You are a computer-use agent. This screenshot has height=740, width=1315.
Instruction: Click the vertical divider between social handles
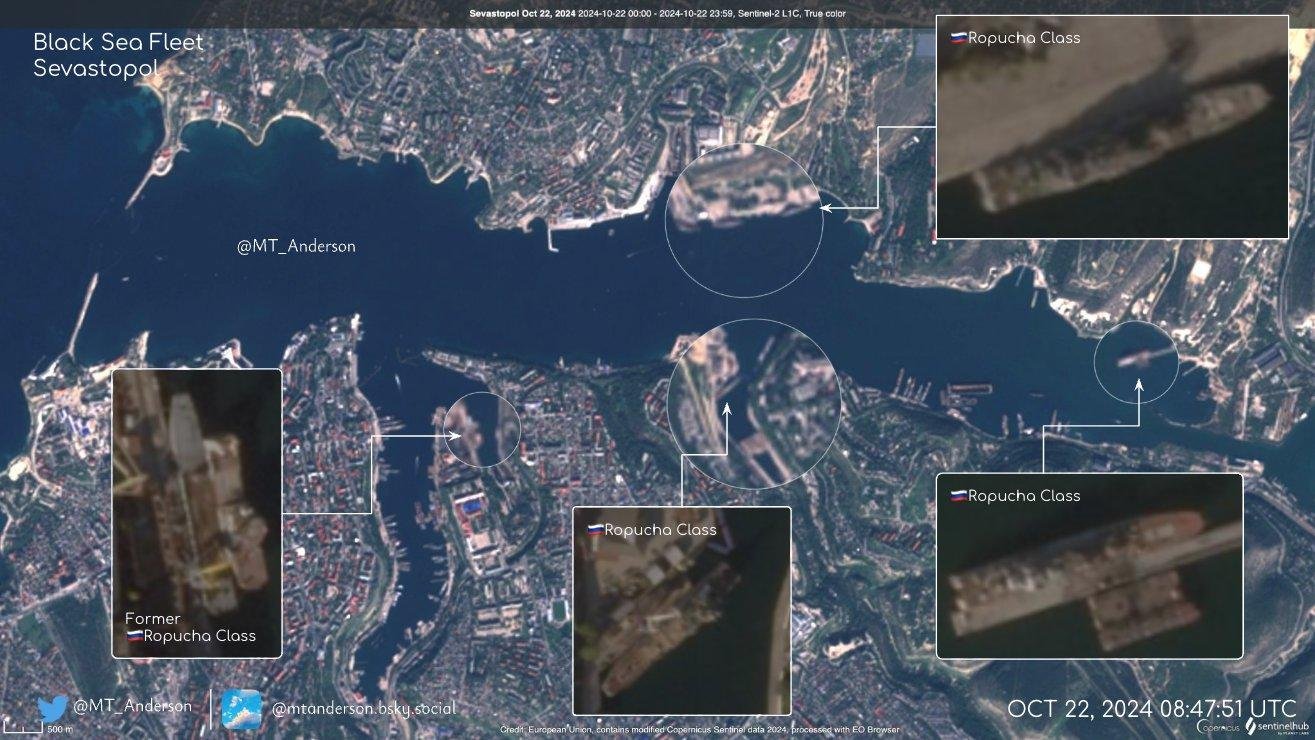(x=210, y=708)
